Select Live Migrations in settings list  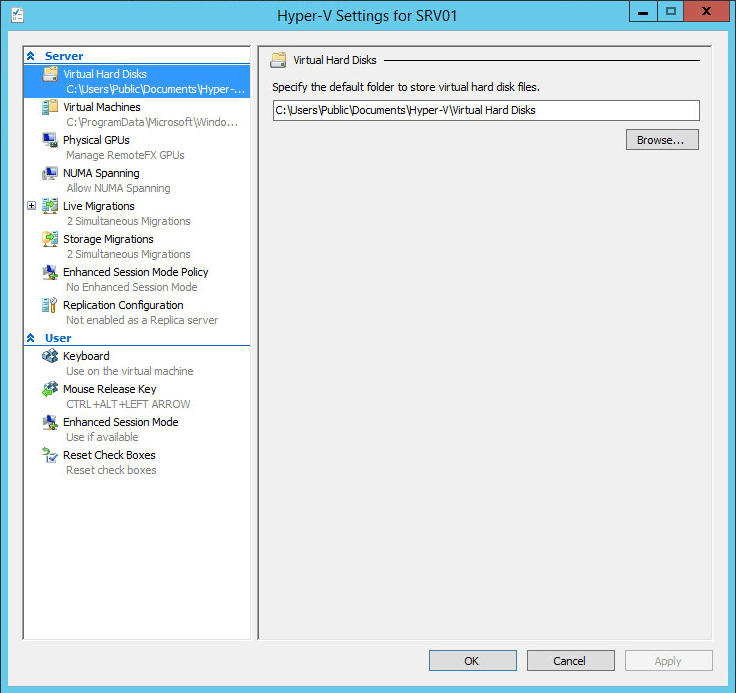(x=98, y=206)
